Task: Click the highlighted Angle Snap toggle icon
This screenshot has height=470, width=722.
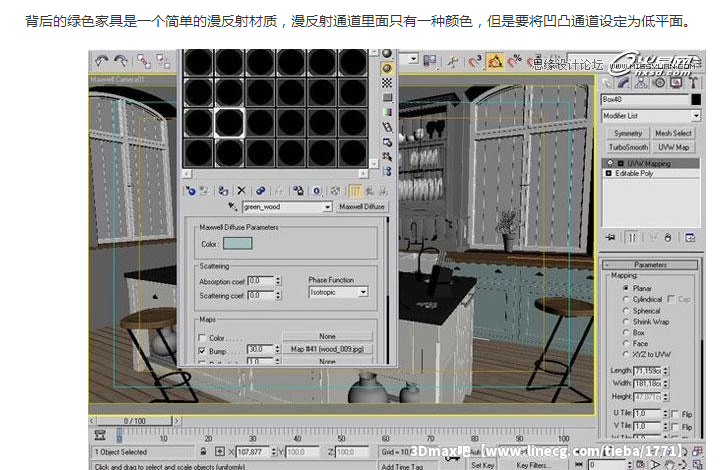Action: [x=494, y=62]
